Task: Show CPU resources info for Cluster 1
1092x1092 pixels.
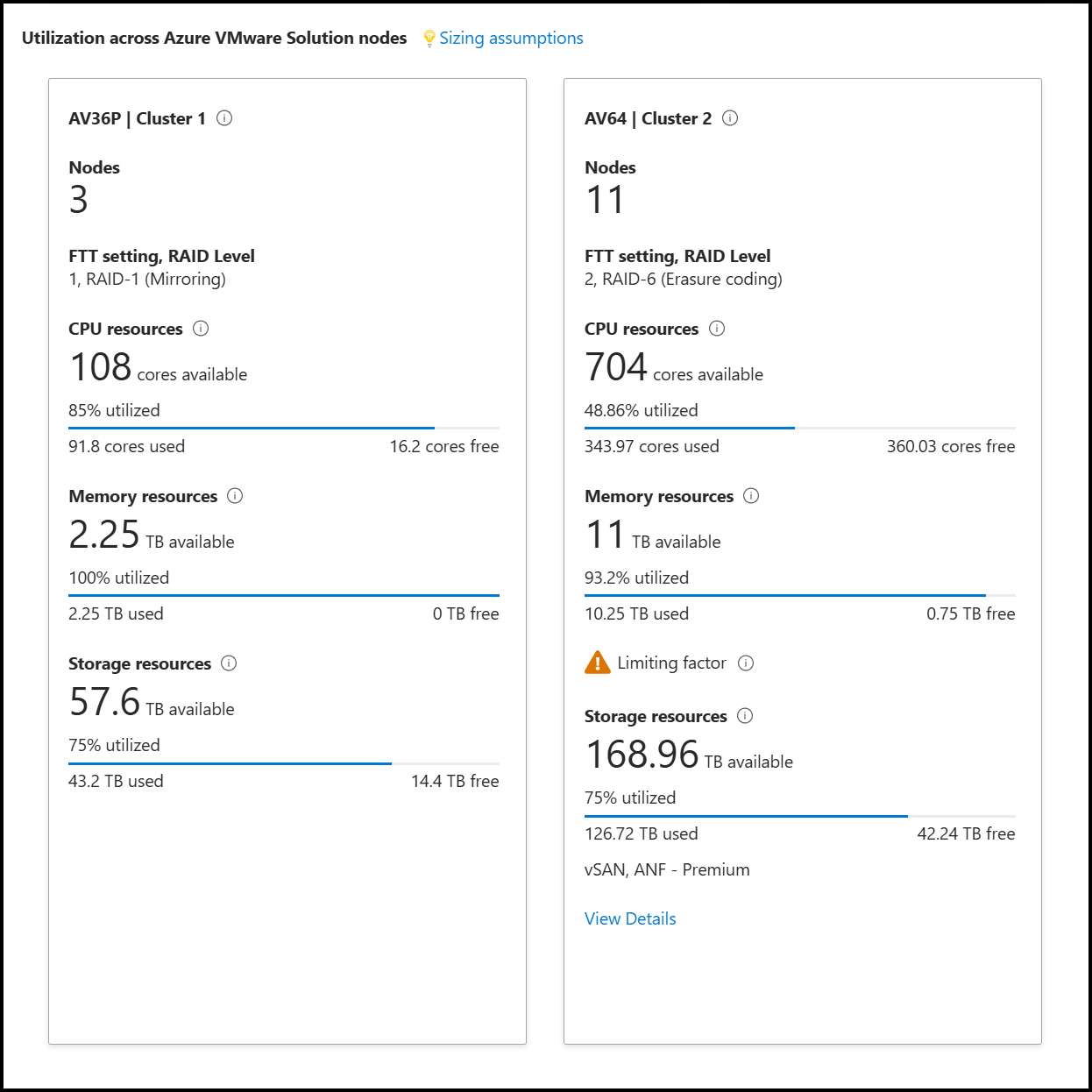Action: [x=201, y=329]
